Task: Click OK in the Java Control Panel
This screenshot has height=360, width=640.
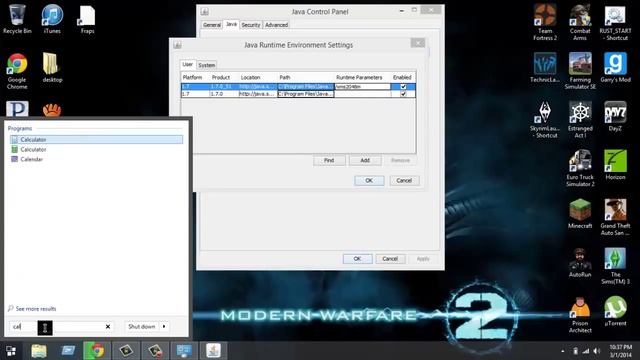Action: (358, 259)
